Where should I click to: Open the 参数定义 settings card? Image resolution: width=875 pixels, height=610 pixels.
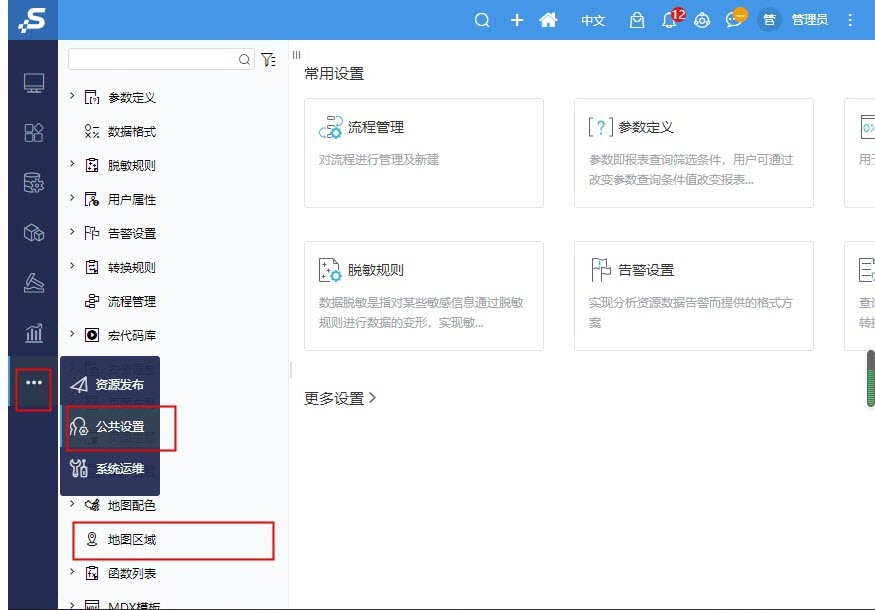[694, 153]
